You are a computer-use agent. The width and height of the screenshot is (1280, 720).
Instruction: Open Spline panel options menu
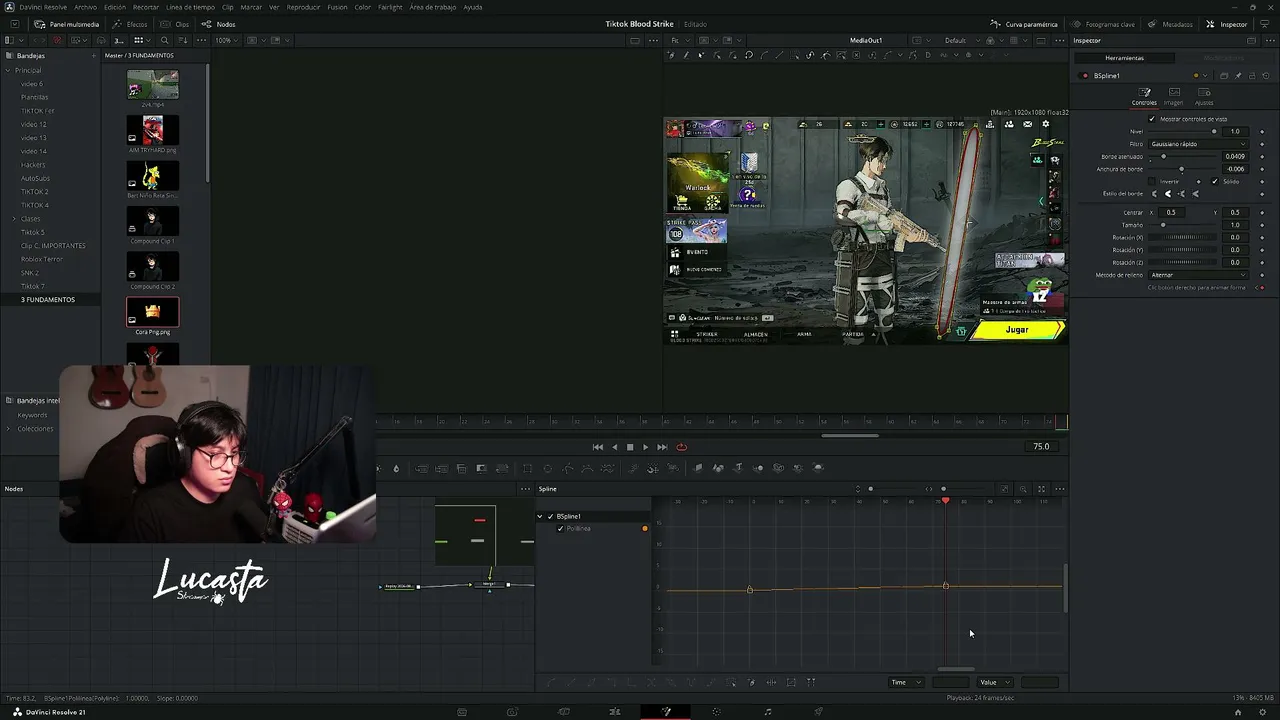[x=1059, y=489]
